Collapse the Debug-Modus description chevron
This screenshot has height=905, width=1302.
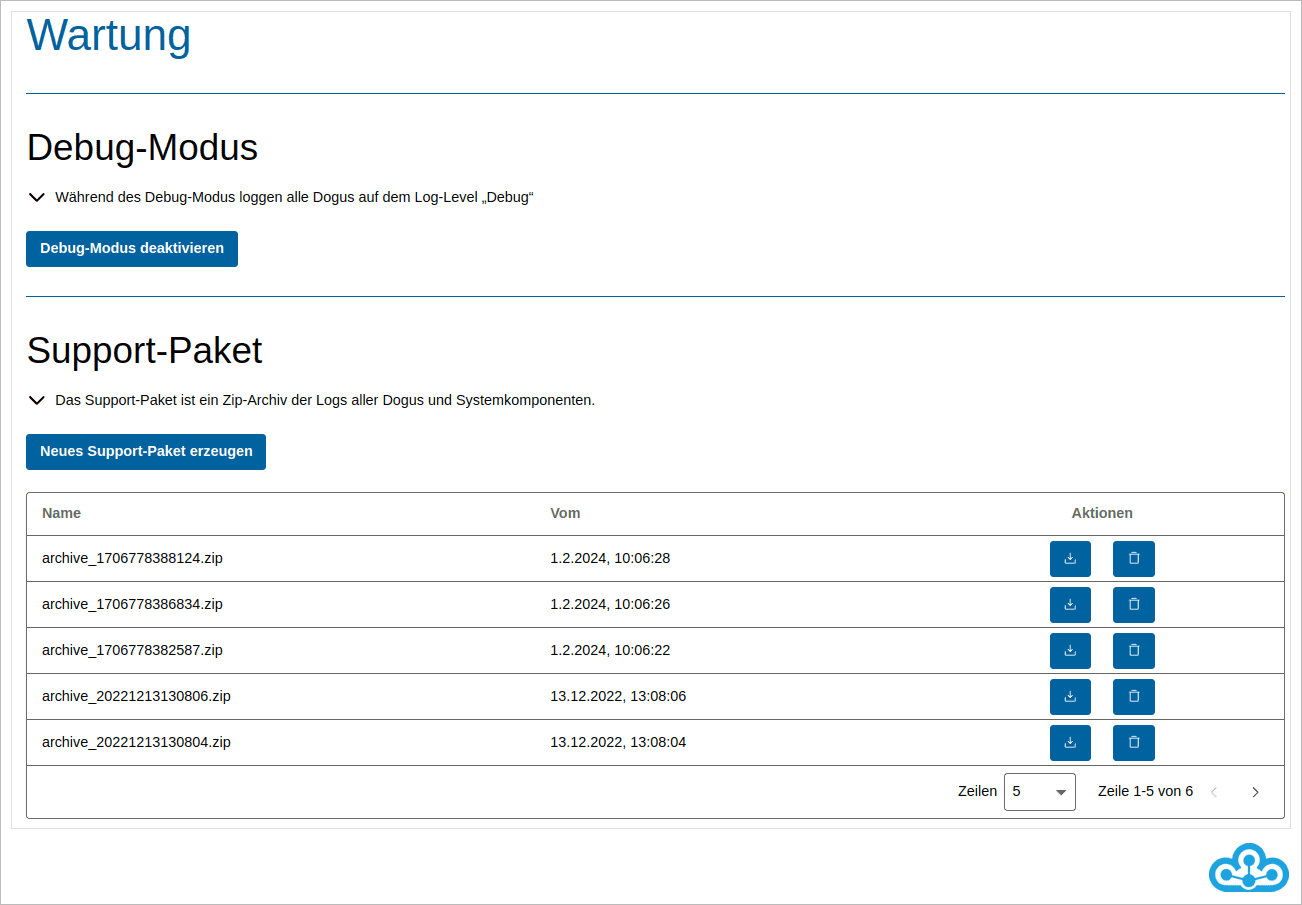(37, 198)
